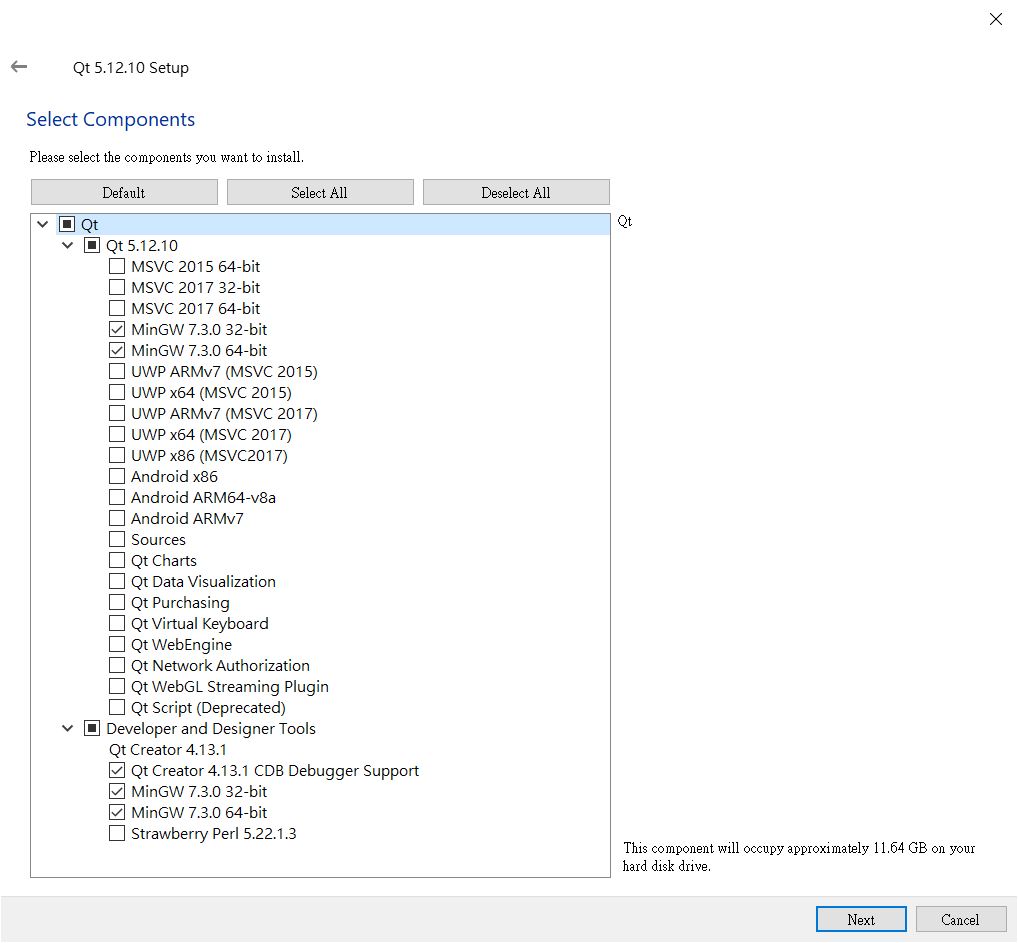The width and height of the screenshot is (1018, 943).
Task: Check Strawberry Perl 5.22.1.3
Action: click(x=117, y=833)
